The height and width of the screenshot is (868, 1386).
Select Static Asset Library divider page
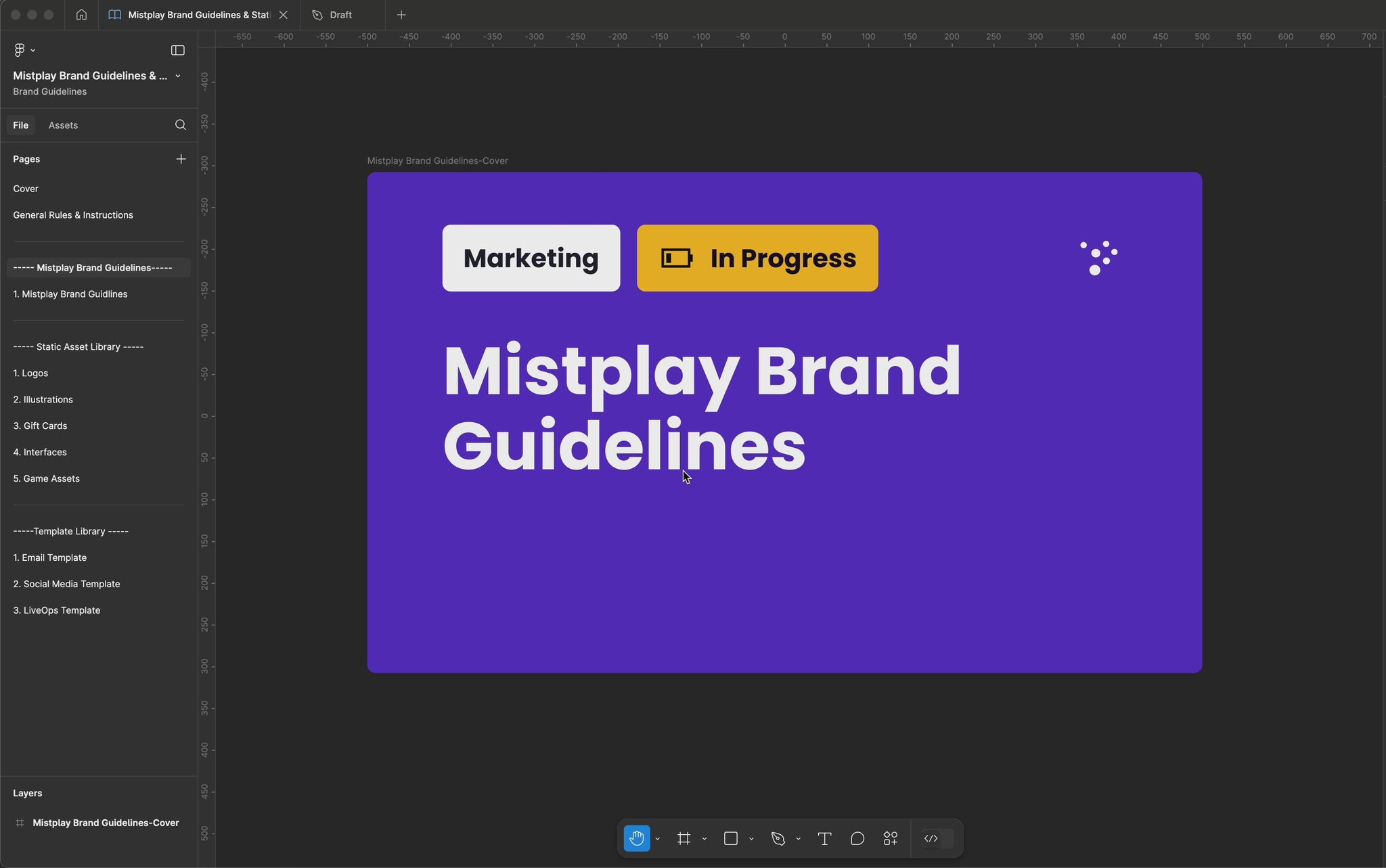click(99, 347)
